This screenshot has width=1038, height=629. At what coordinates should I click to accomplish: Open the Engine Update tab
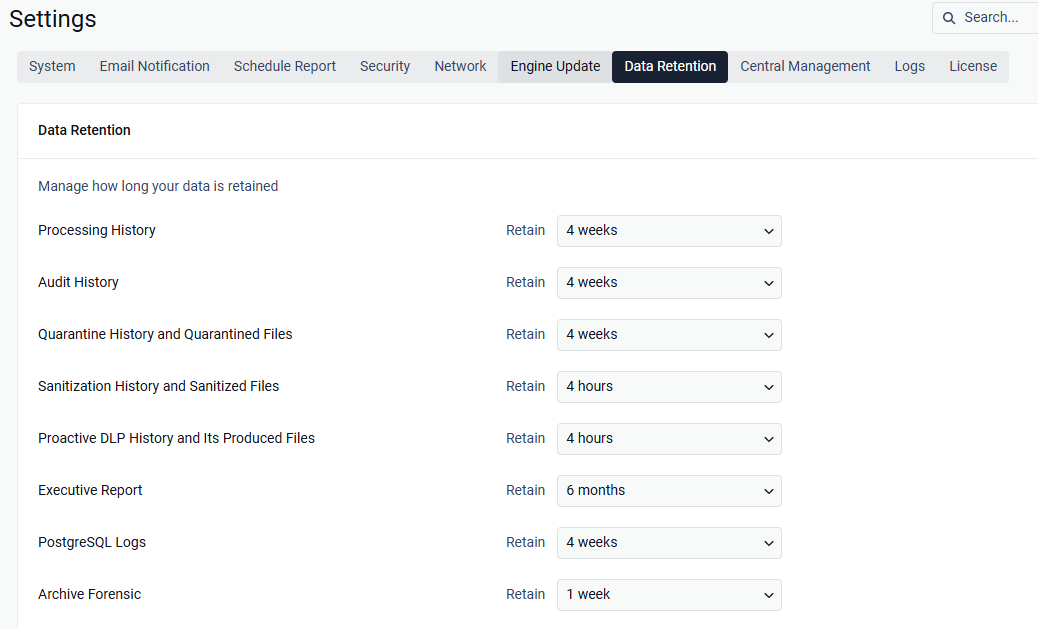tap(555, 66)
